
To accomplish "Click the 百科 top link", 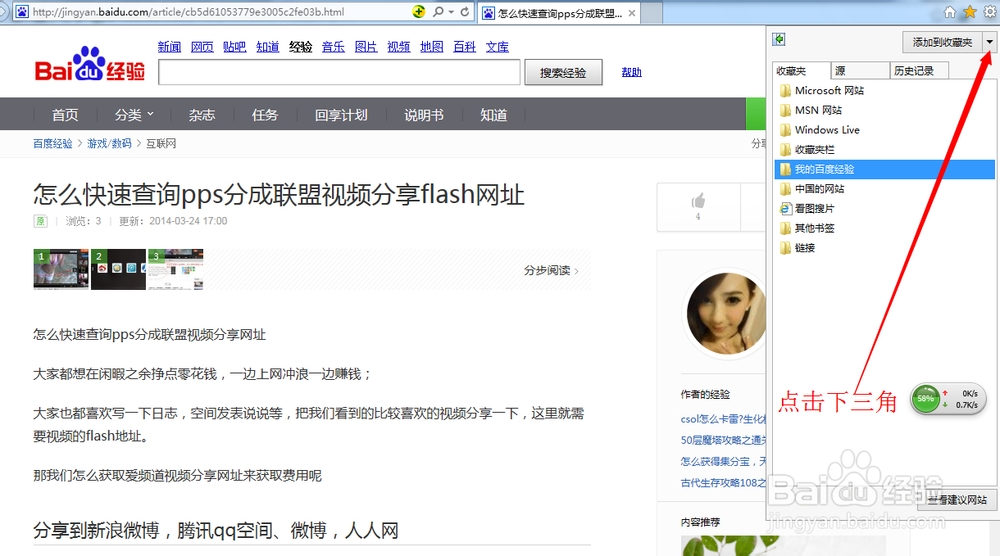I will coord(464,47).
